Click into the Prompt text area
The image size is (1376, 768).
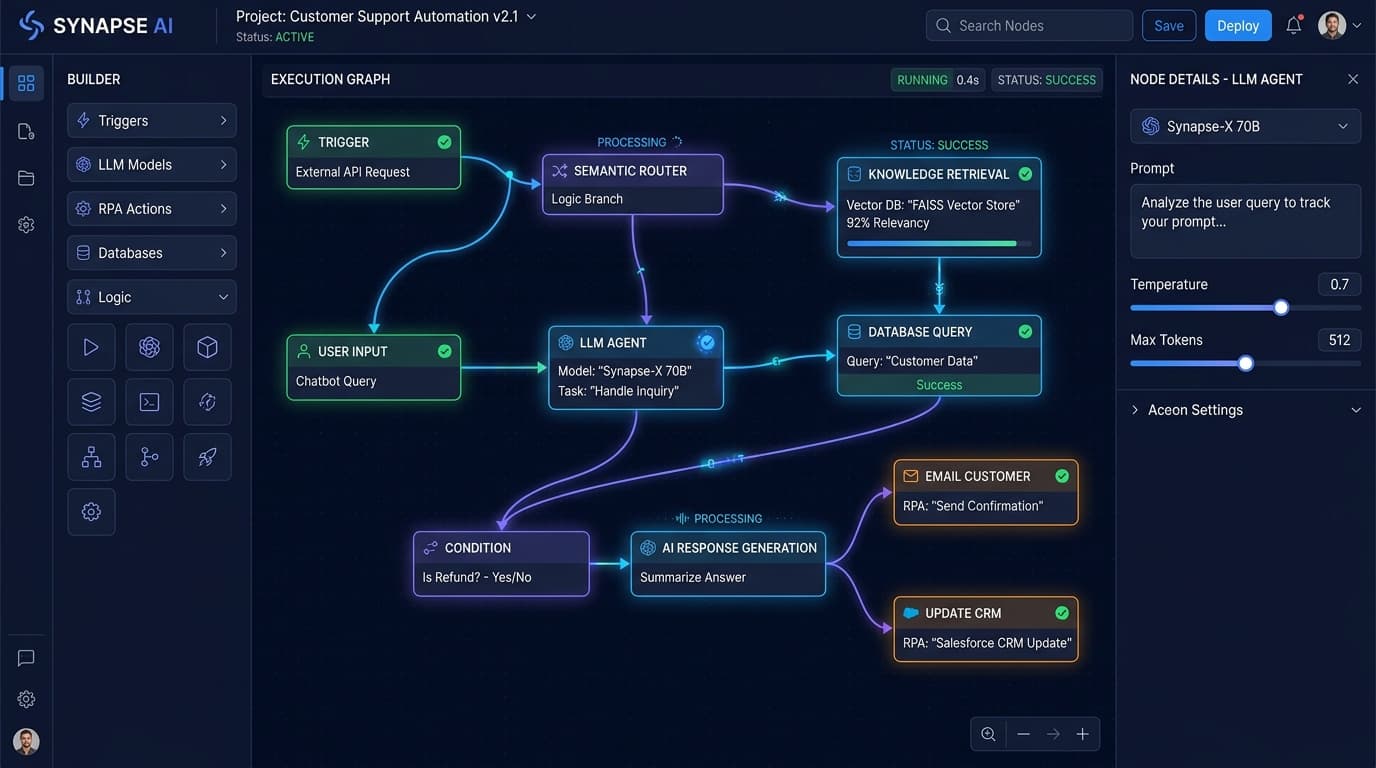1245,221
